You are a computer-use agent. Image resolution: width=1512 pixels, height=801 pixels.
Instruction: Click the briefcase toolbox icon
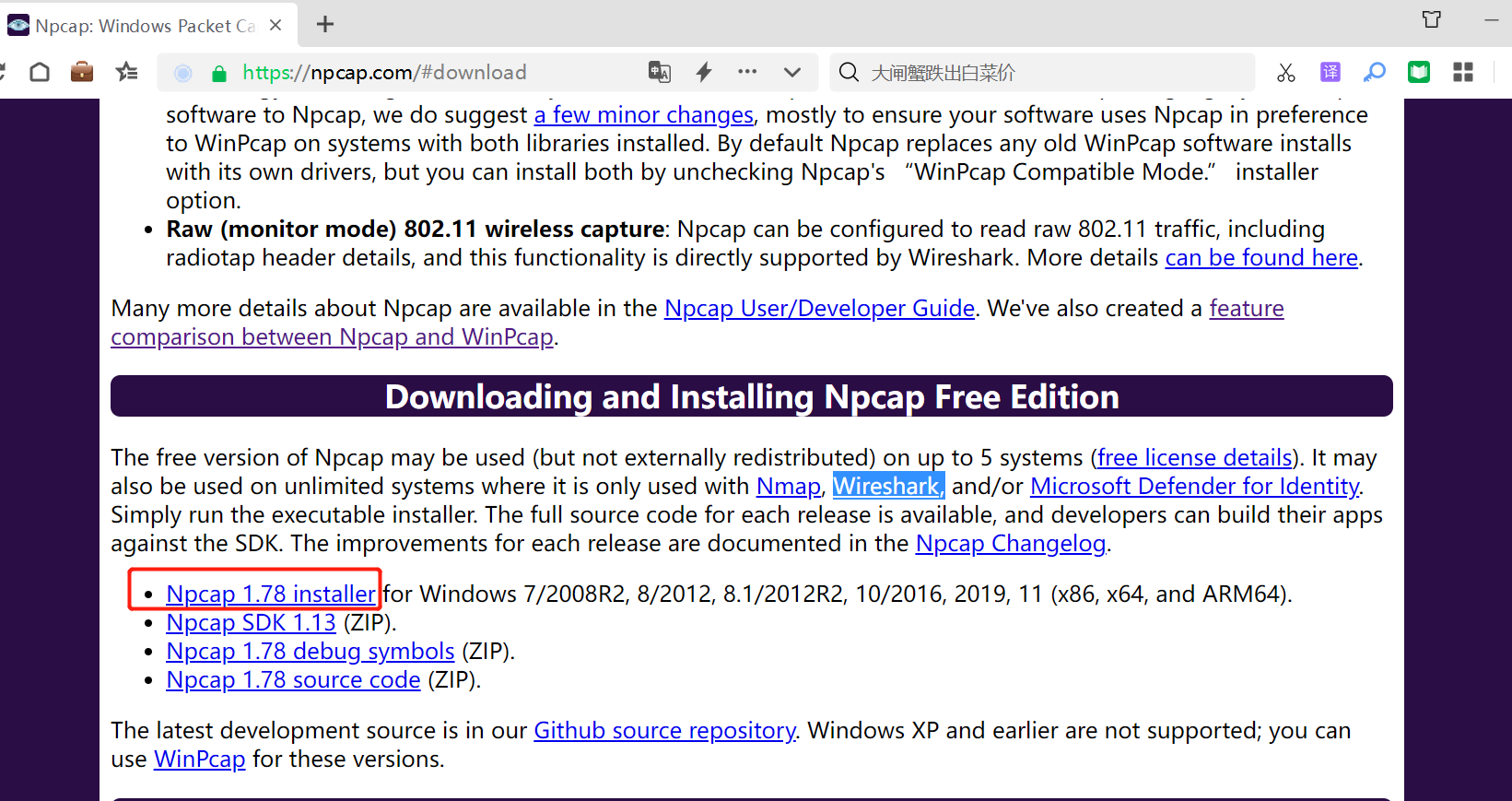tap(82, 72)
